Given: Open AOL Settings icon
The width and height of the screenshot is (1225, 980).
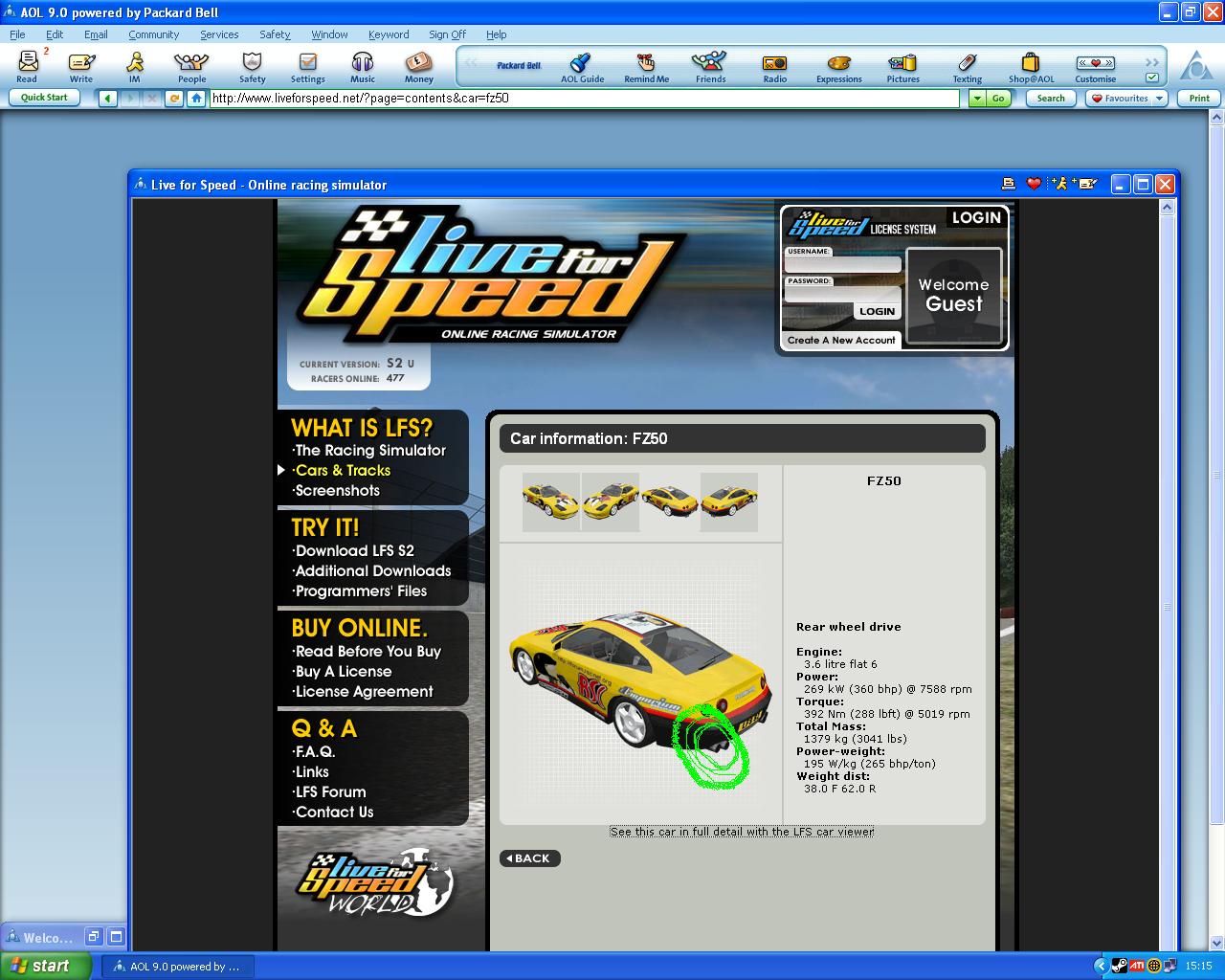Looking at the screenshot, I should click(307, 66).
